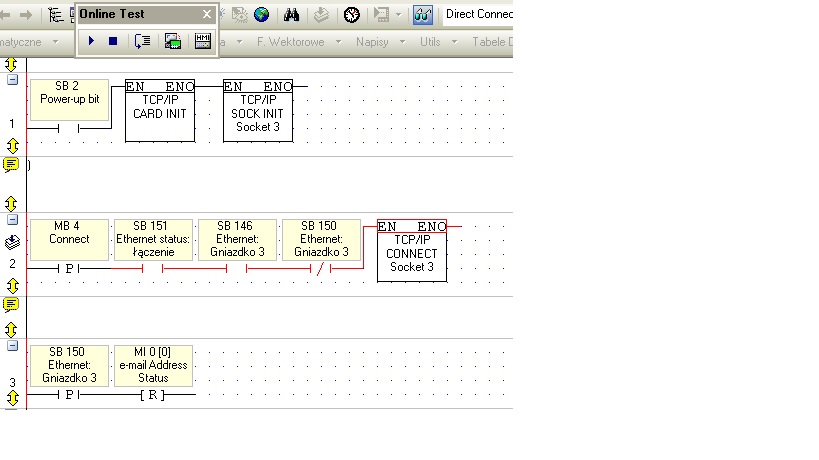The height and width of the screenshot is (460, 819).
Task: Open the PLC module view icon in Online Test
Action: [x=172, y=41]
